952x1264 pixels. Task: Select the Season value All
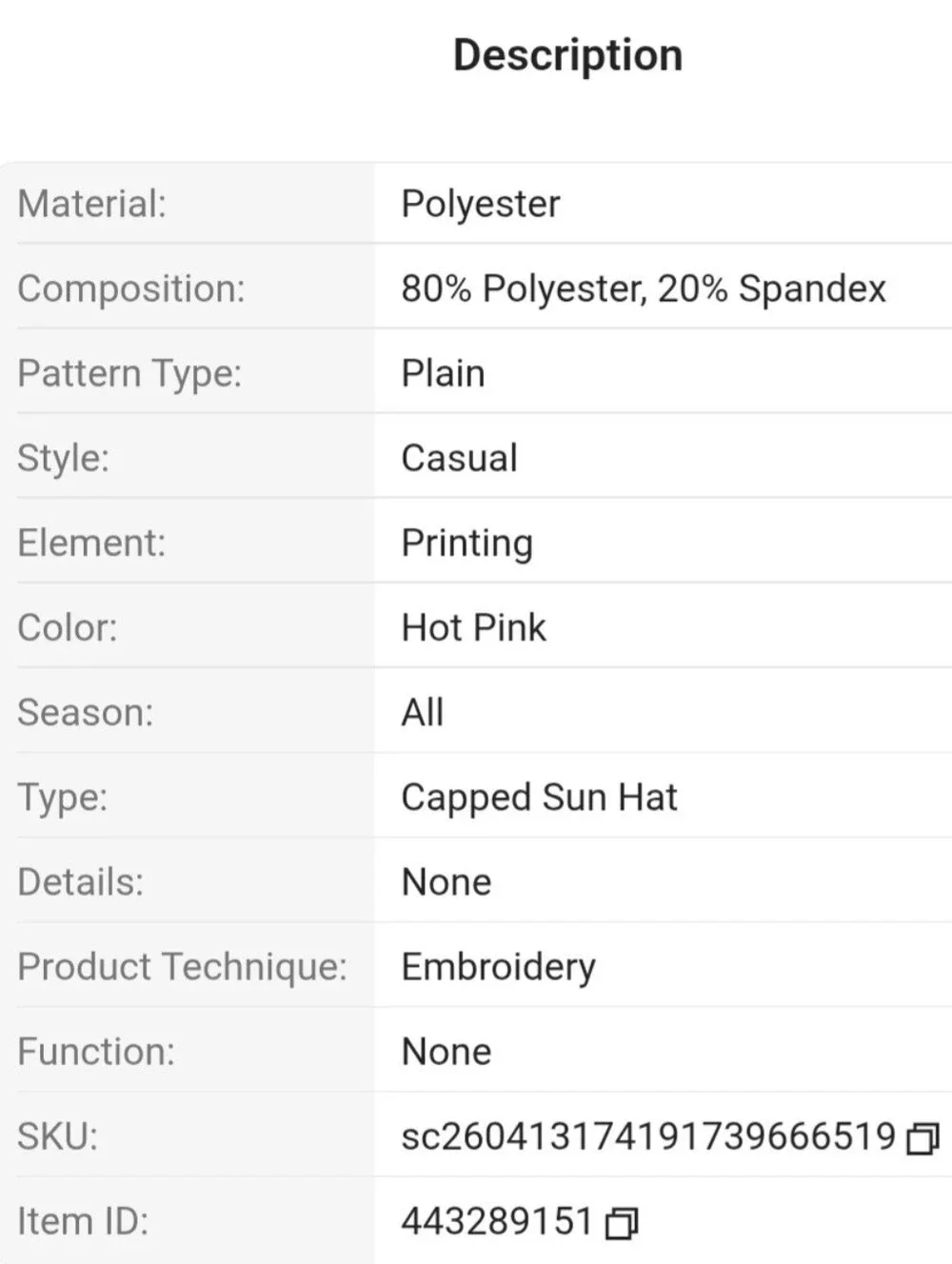click(423, 712)
